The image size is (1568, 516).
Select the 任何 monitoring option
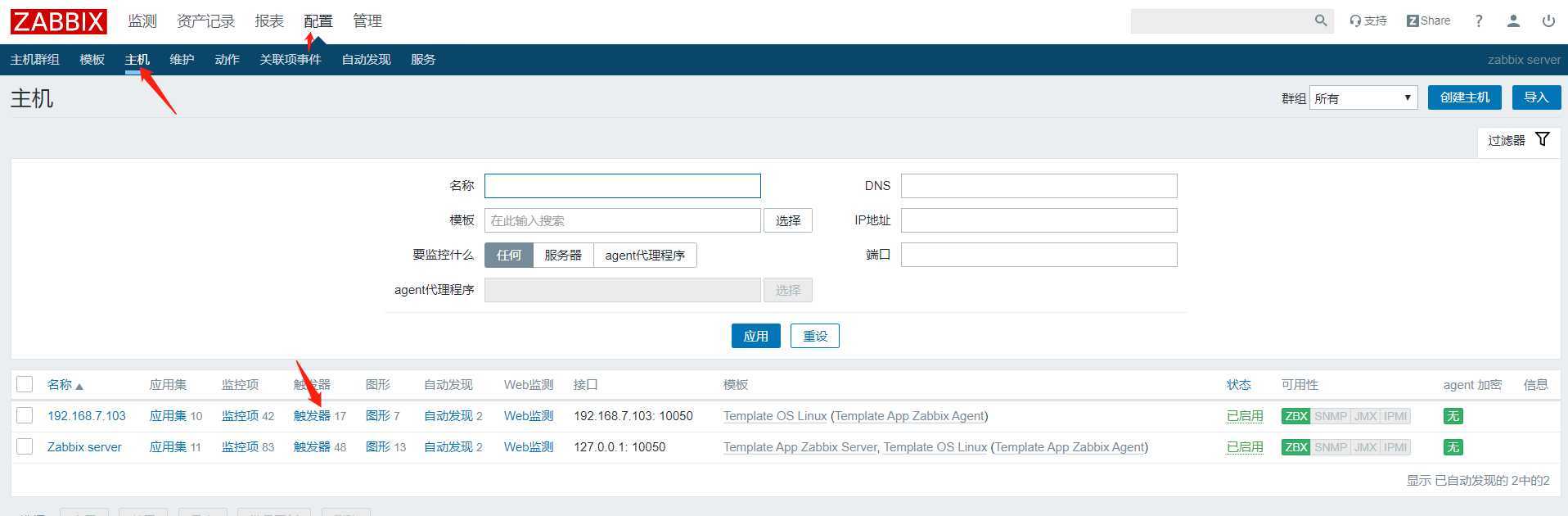tap(508, 255)
